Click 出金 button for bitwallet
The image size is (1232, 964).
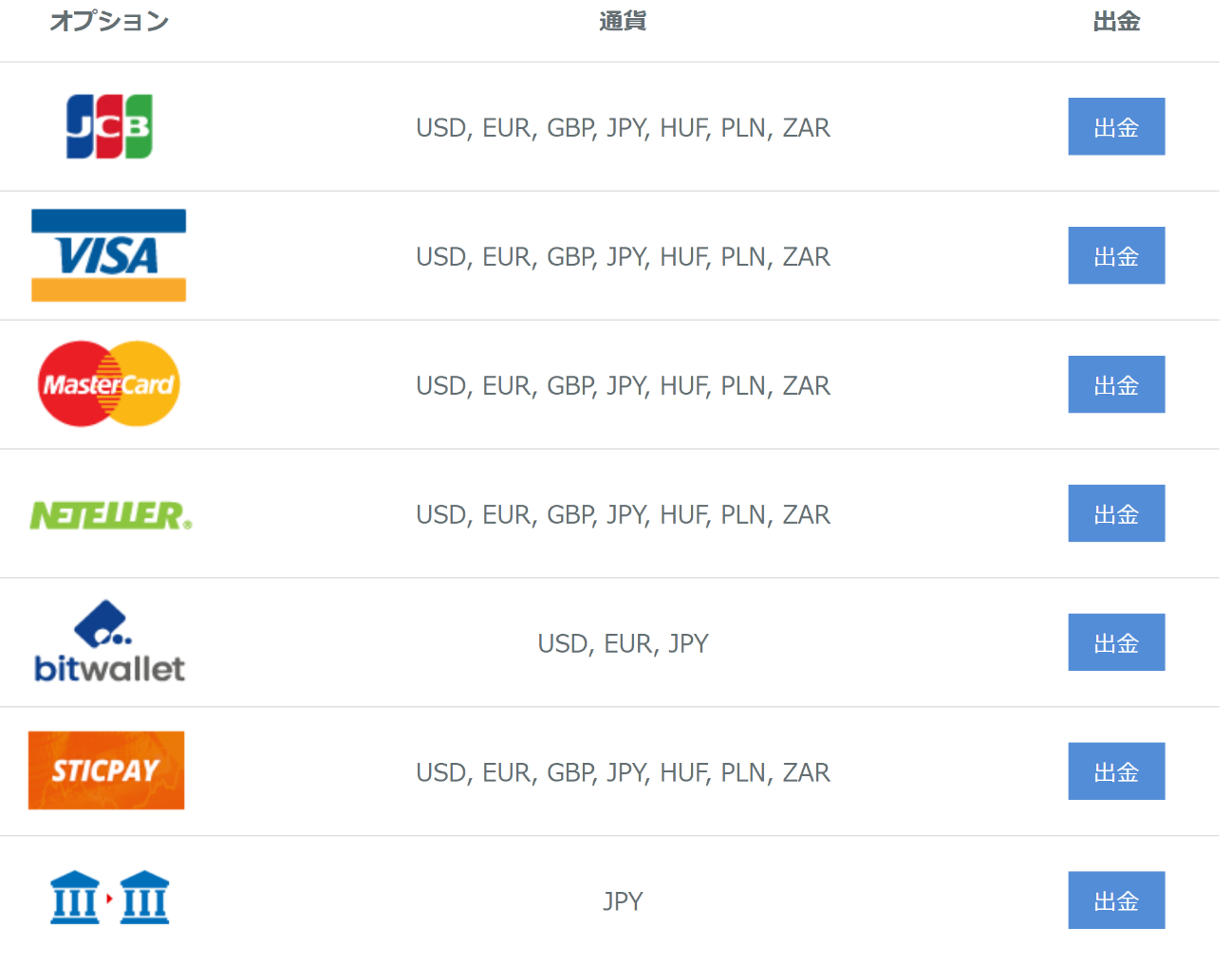pos(1116,642)
